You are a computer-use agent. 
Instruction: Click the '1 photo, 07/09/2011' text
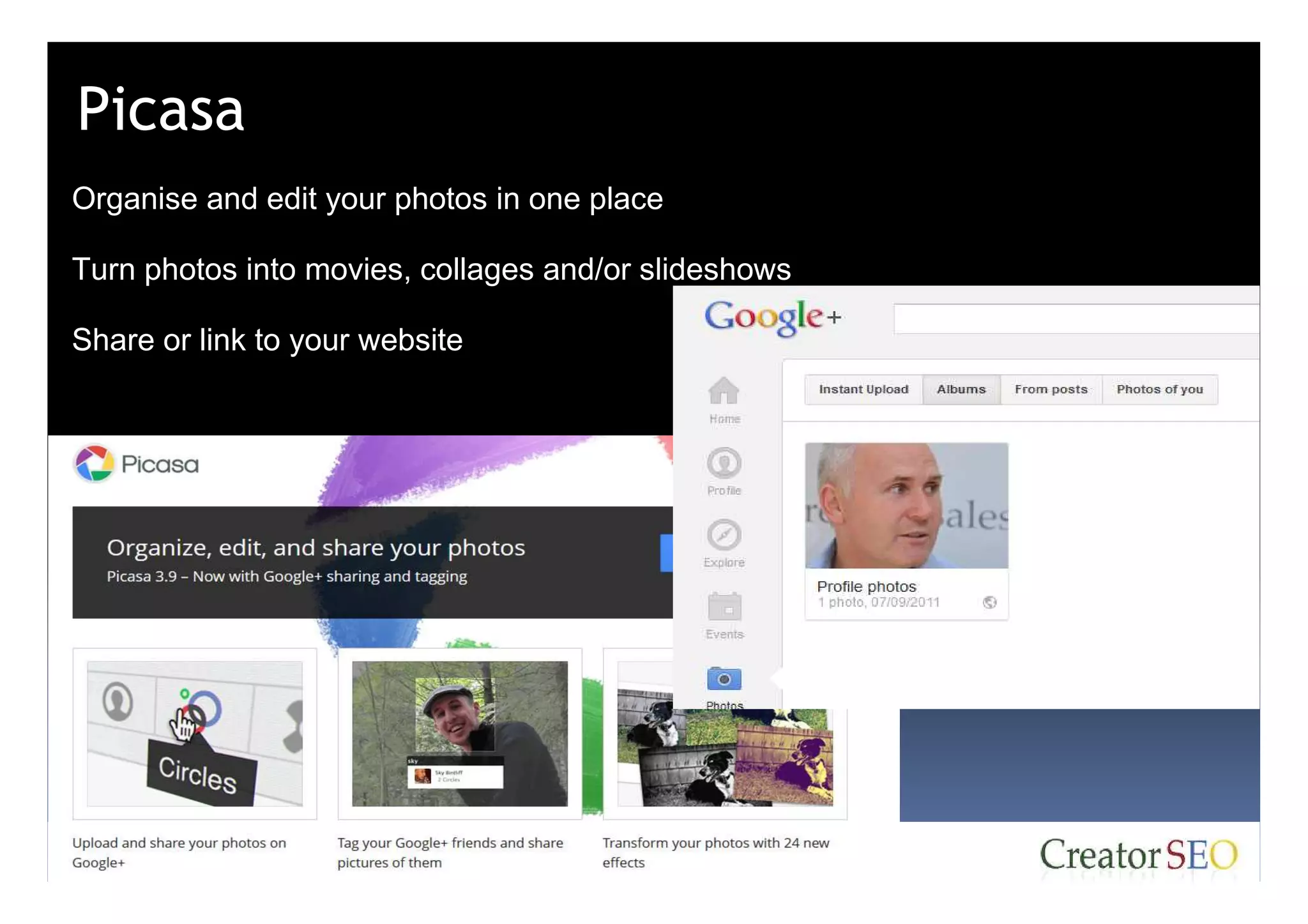pos(878,602)
